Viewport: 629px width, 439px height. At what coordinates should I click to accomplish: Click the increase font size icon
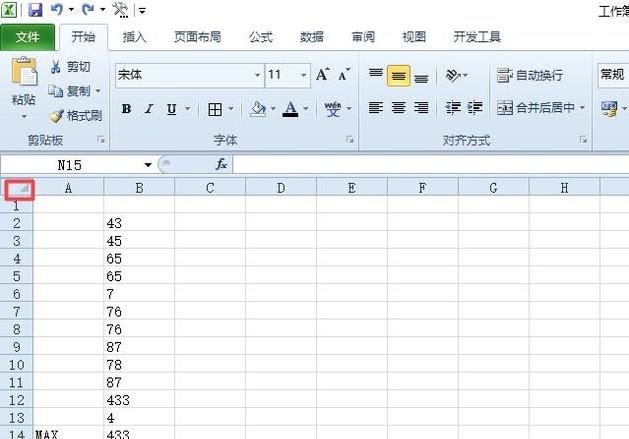click(x=323, y=74)
